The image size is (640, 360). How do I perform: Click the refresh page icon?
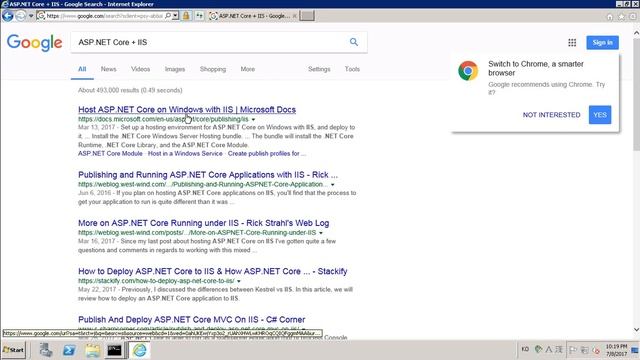coord(200,16)
